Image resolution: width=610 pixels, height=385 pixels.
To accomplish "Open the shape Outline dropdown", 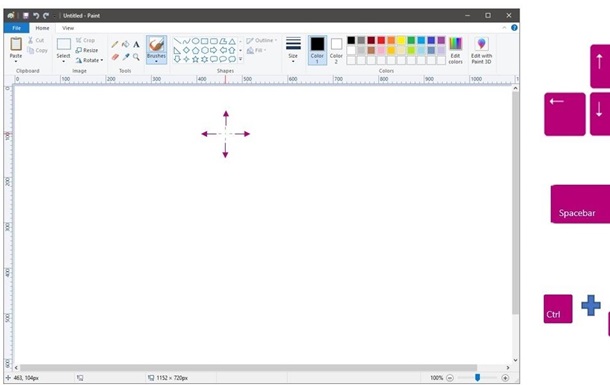I will tap(261, 40).
